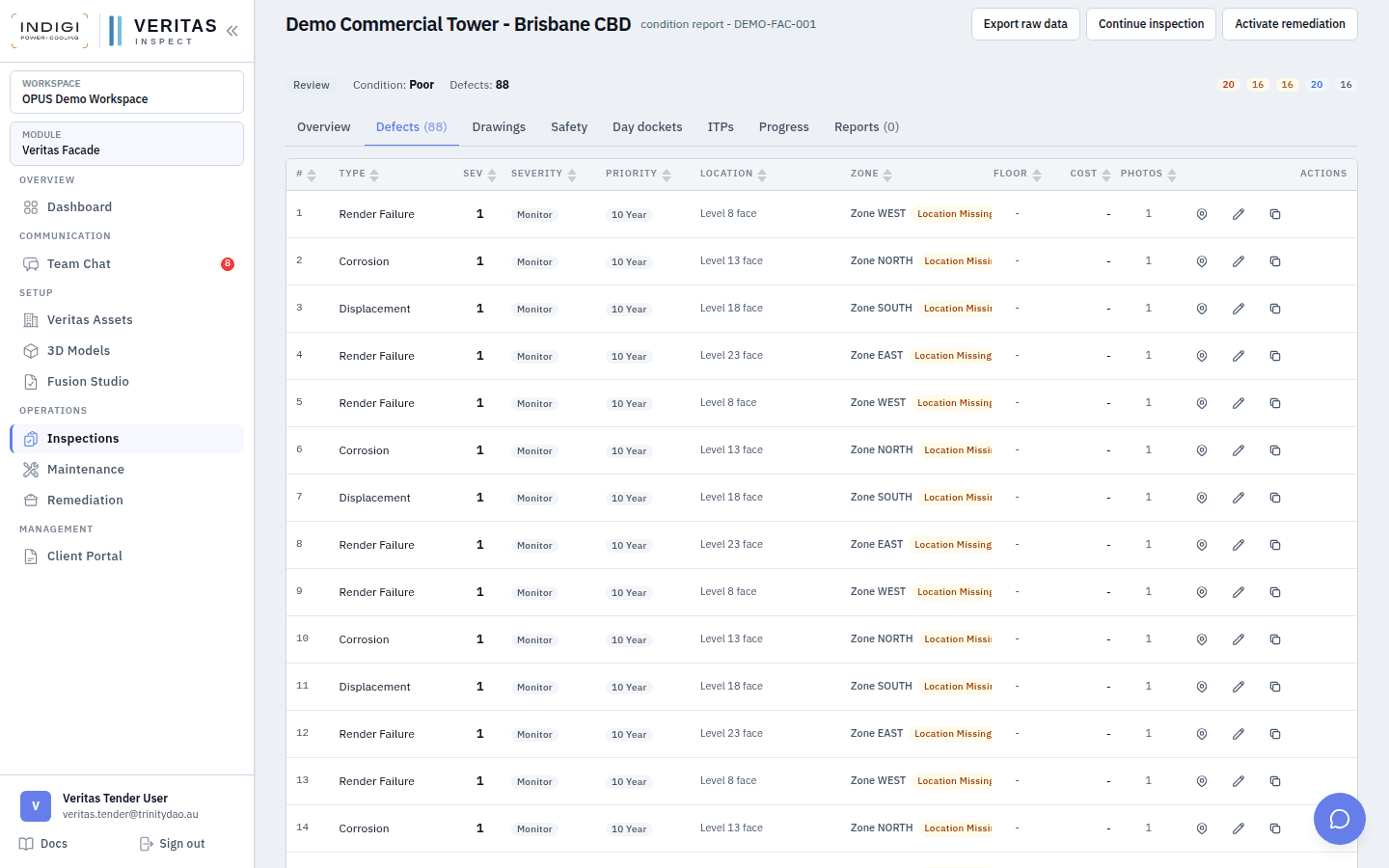Select the Defects (88) tab
The image size is (1389, 868).
pyautogui.click(x=412, y=127)
